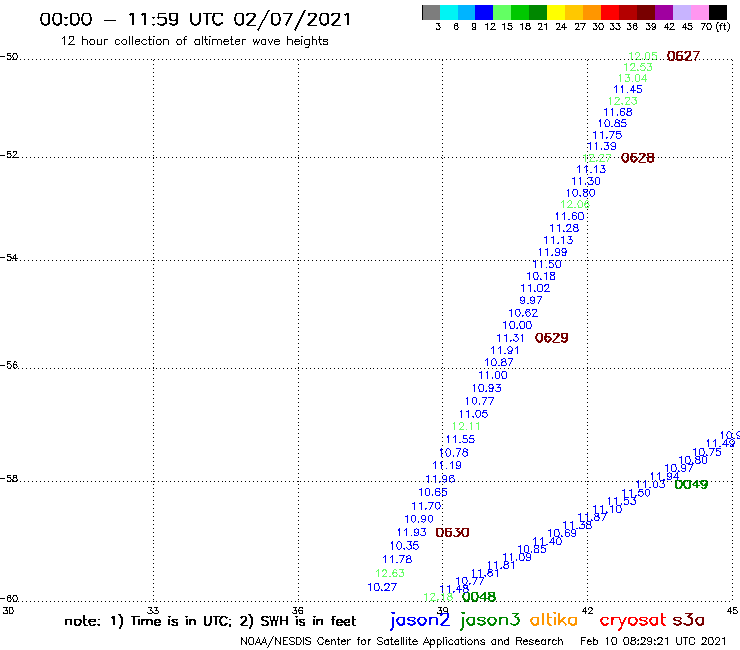The image size is (740, 650).
Task: Select the jason3 satellite label
Action: pyautogui.click(x=490, y=620)
